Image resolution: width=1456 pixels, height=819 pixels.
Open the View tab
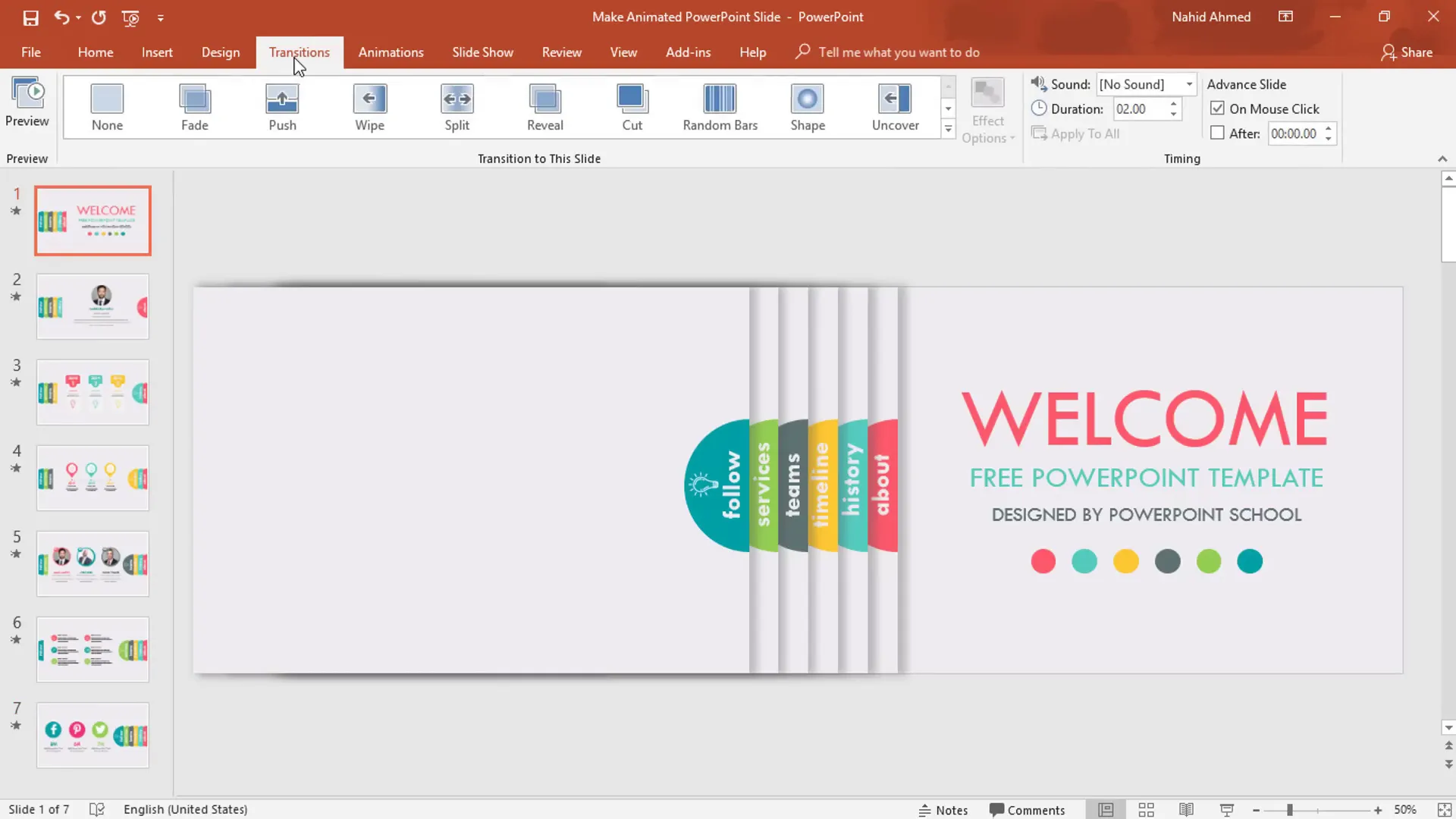623,52
